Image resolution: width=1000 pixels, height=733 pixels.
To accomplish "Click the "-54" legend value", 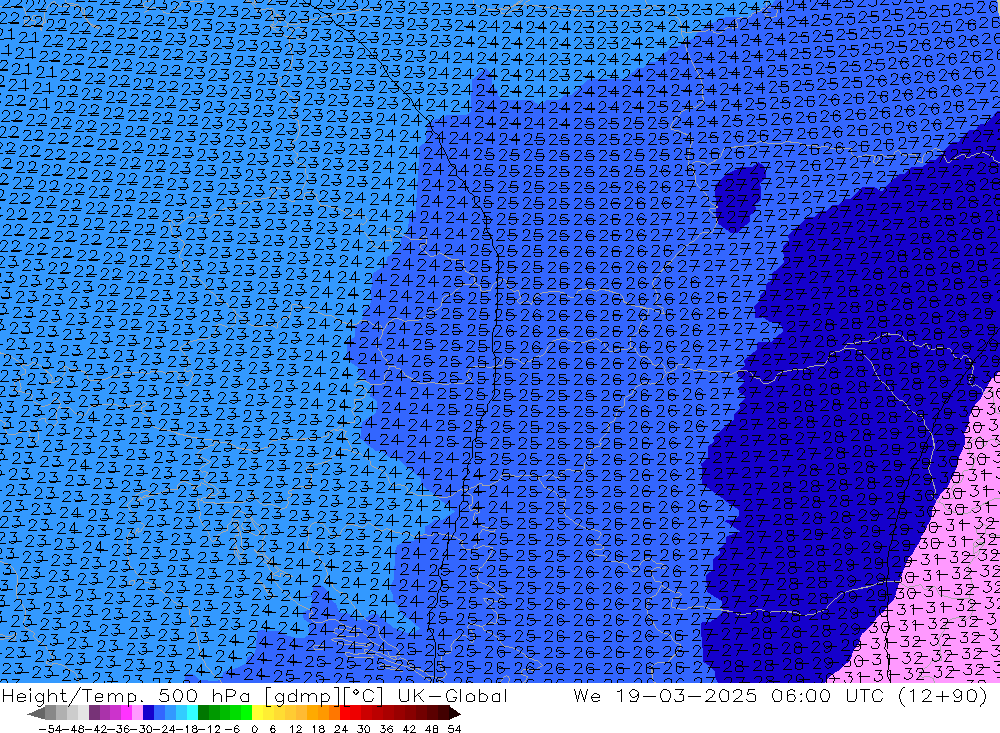I will click(50, 729).
